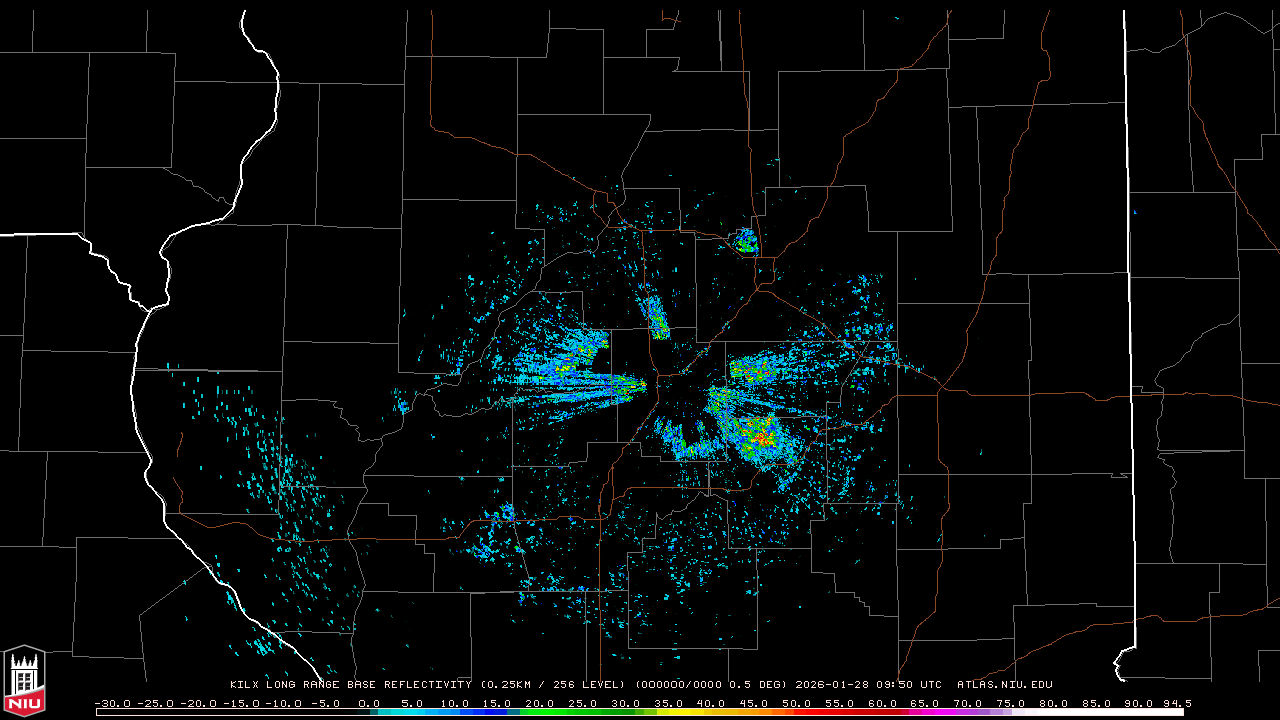This screenshot has width=1280, height=720.
Task: Click the '09:50 UTC' timestamp
Action: click(908, 685)
